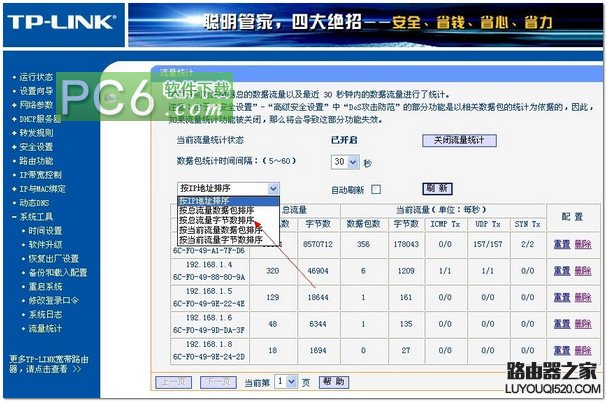Open 重启系统 under 系统工具

tap(45, 286)
